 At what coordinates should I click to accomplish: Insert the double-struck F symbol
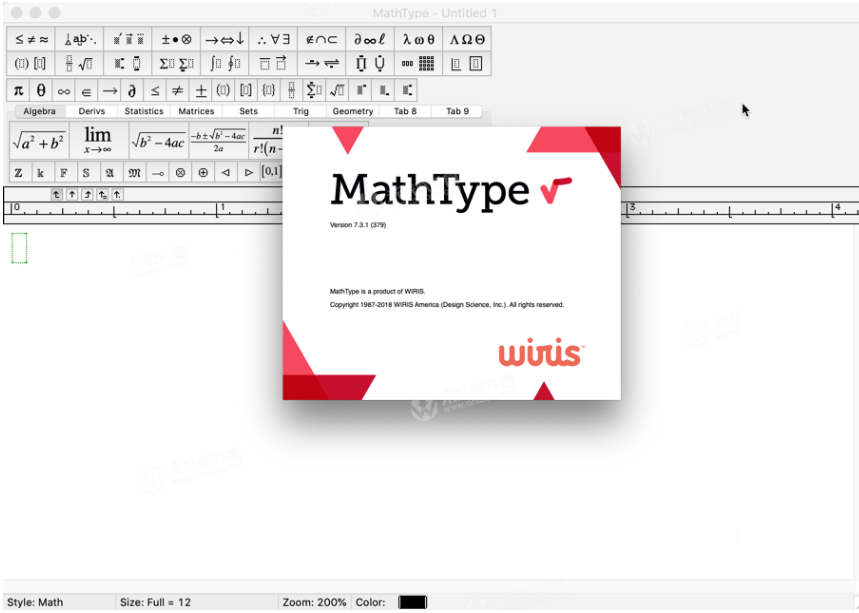click(64, 173)
